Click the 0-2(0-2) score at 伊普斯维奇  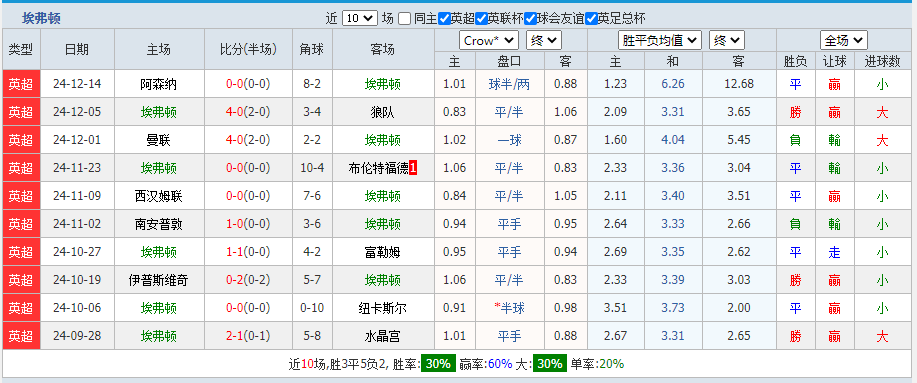tap(249, 281)
